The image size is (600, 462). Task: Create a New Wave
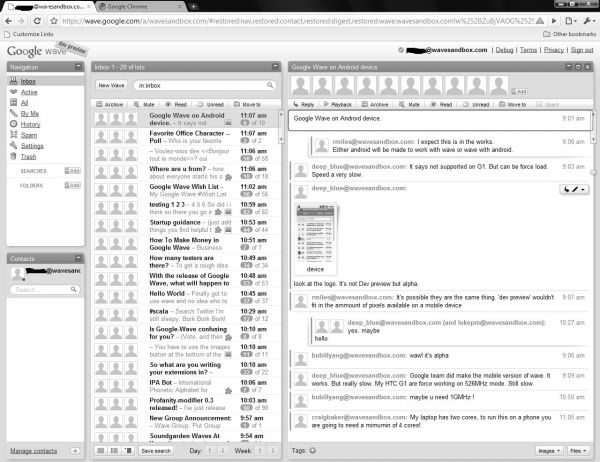tap(111, 85)
